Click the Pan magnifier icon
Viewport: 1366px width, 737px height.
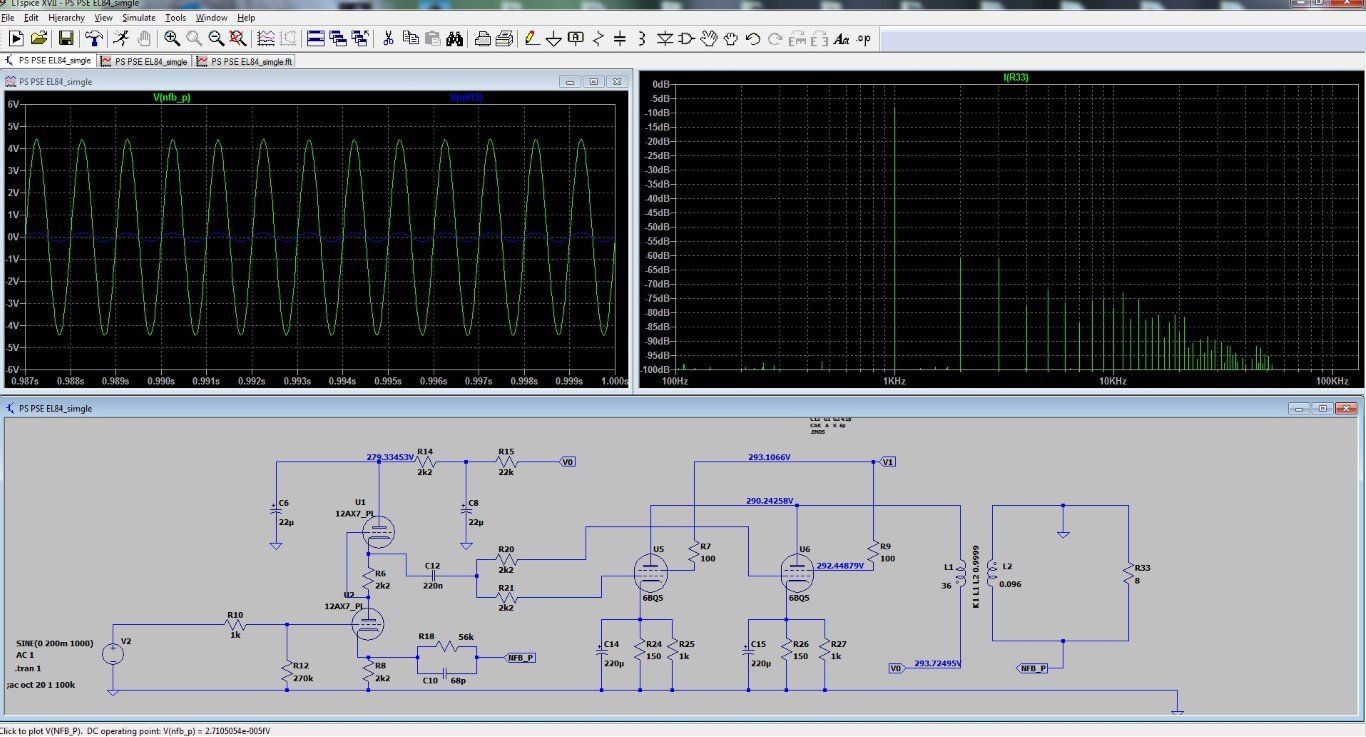[x=194, y=38]
